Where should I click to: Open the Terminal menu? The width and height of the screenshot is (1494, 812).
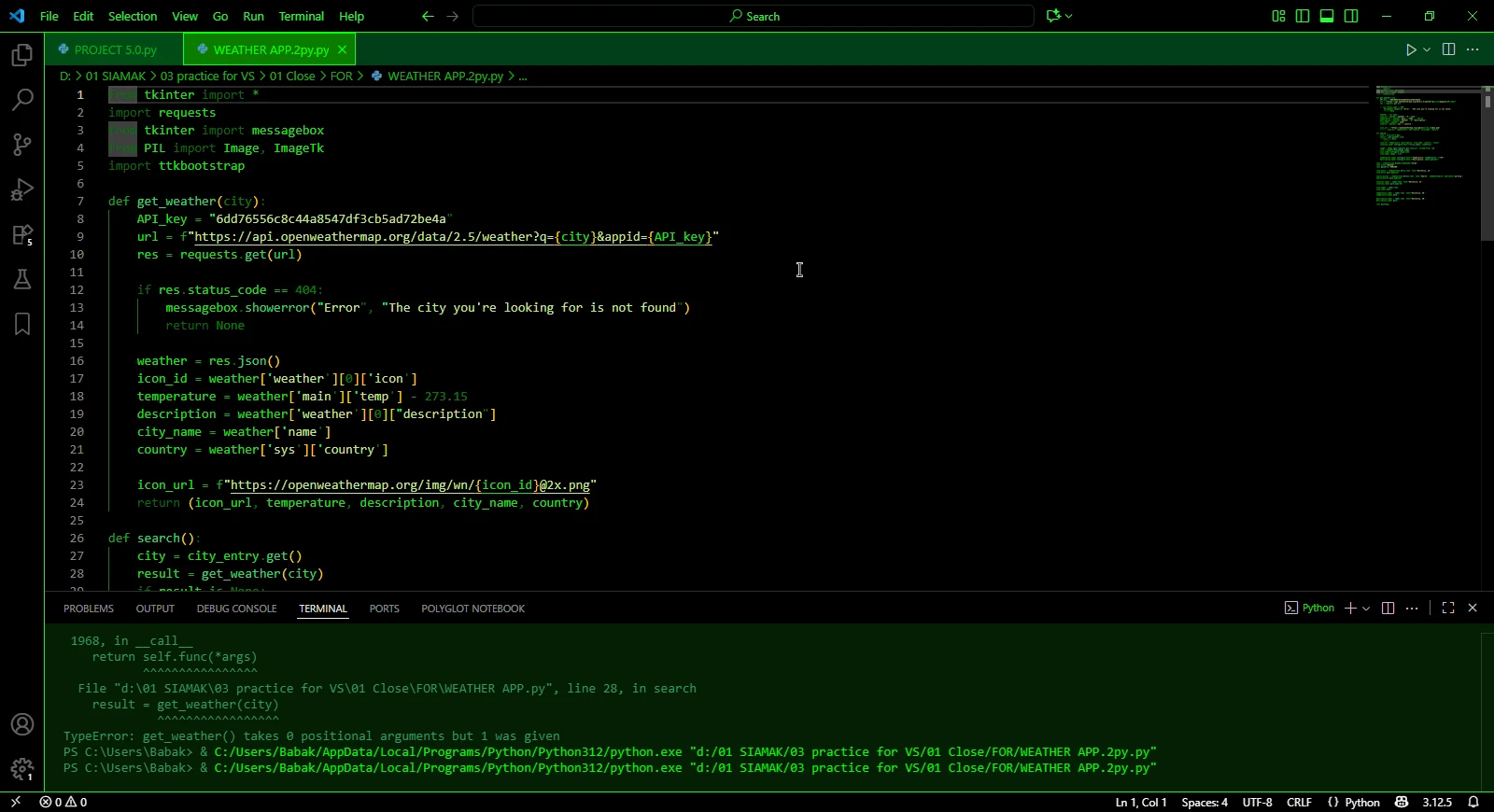[301, 16]
